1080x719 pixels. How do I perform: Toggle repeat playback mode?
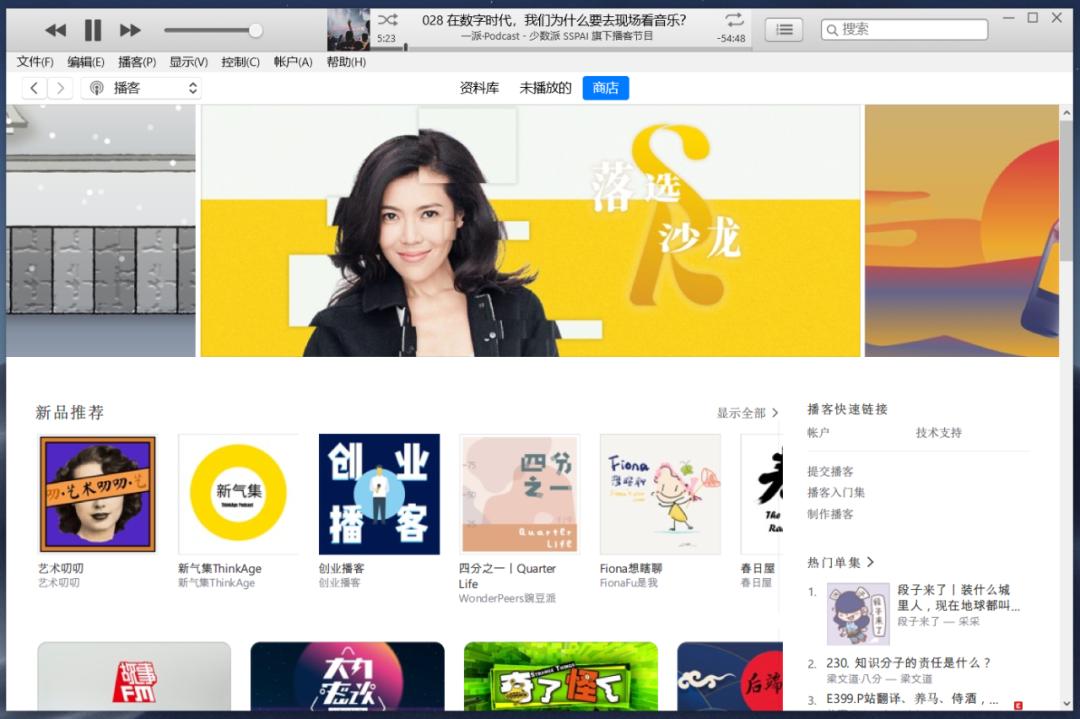point(733,20)
